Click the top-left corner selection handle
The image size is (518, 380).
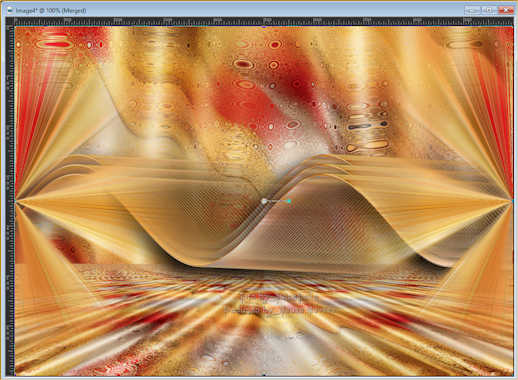(x=15, y=27)
